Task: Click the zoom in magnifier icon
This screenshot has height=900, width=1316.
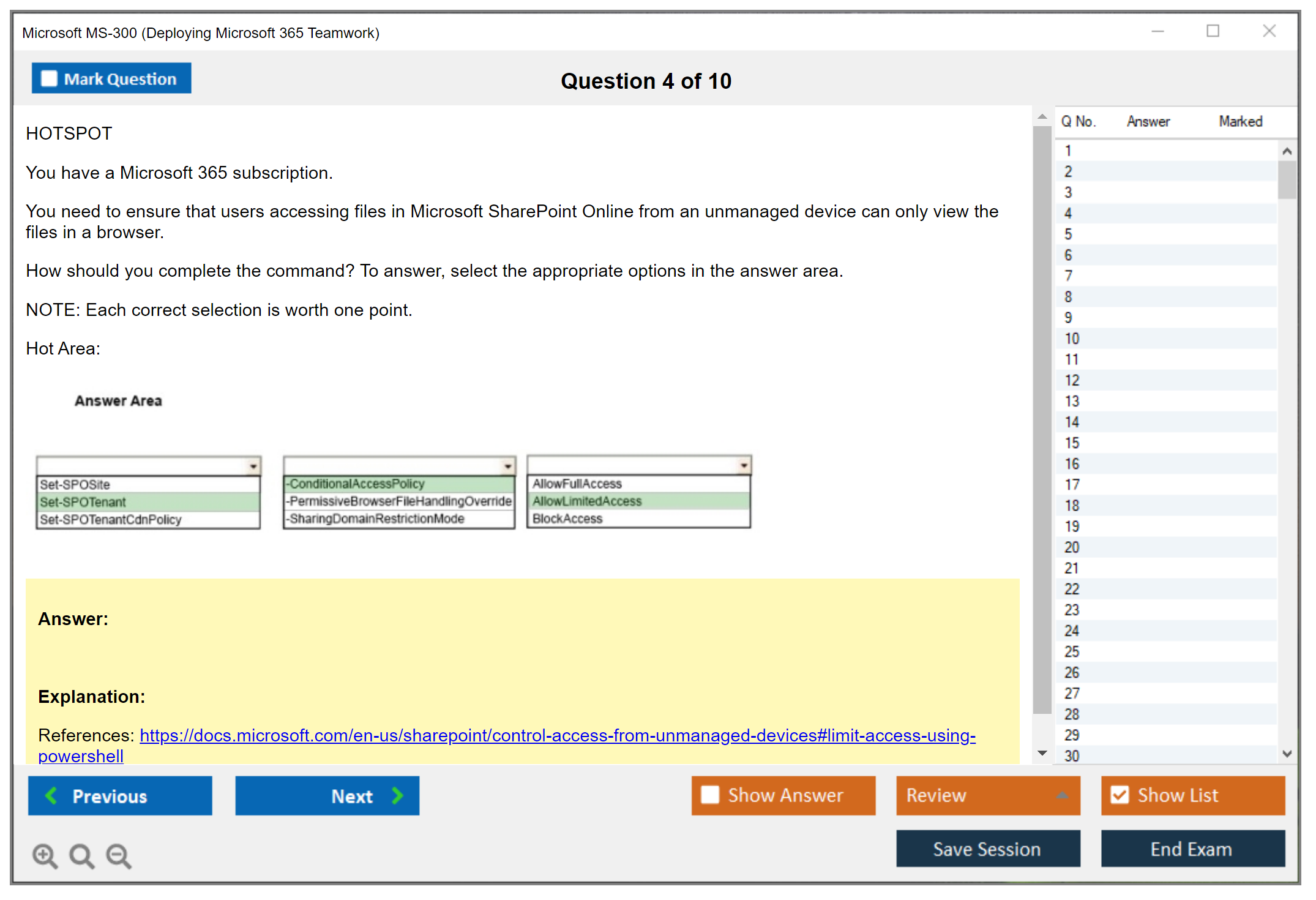Action: point(45,855)
